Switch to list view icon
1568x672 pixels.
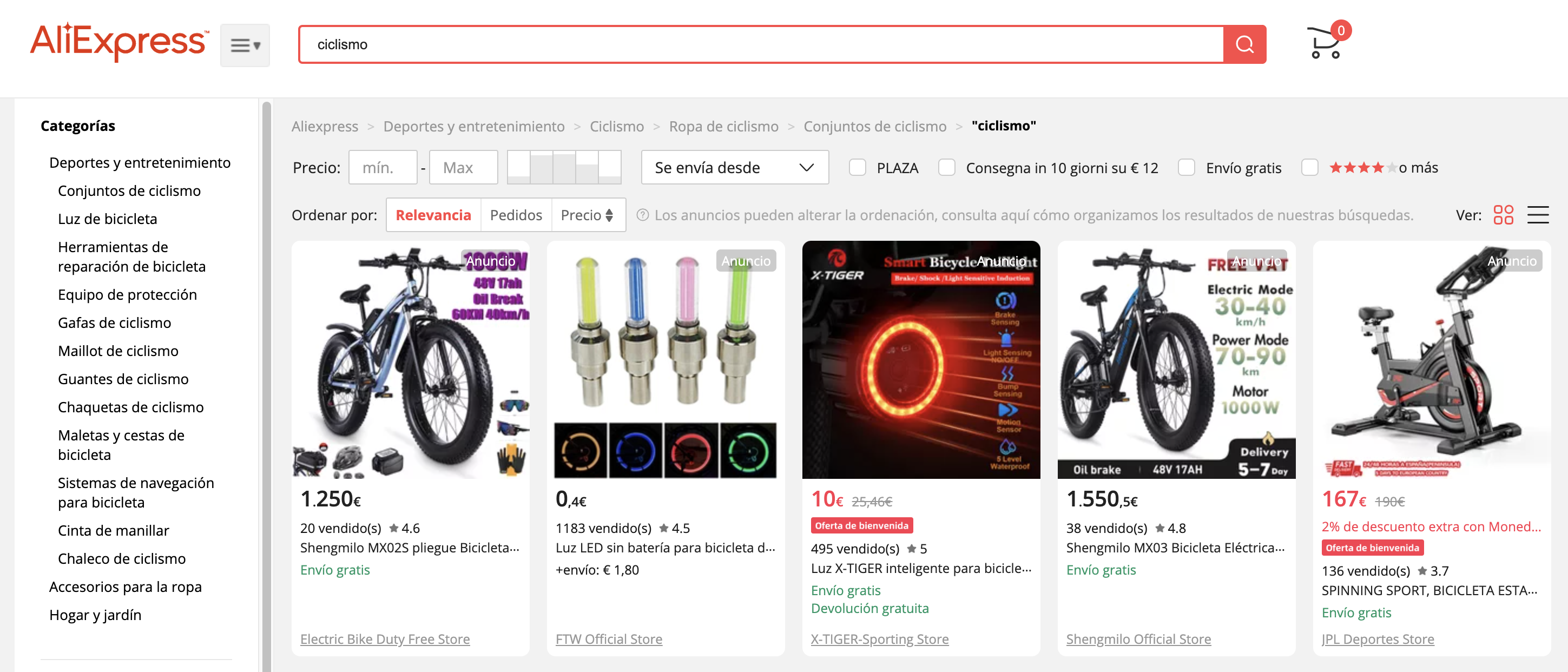1538,215
